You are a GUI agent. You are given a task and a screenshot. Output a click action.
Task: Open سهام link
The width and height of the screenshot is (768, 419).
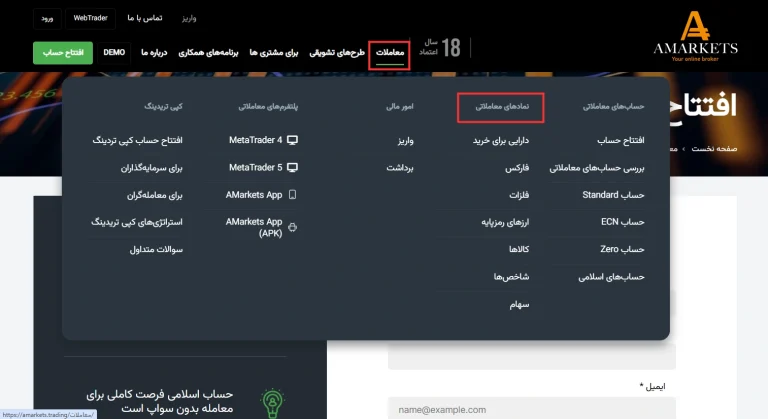tap(519, 304)
